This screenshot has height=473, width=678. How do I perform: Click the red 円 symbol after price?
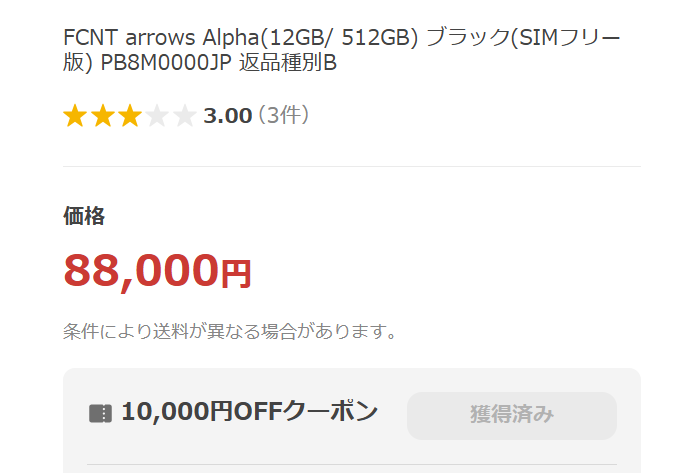click(236, 274)
